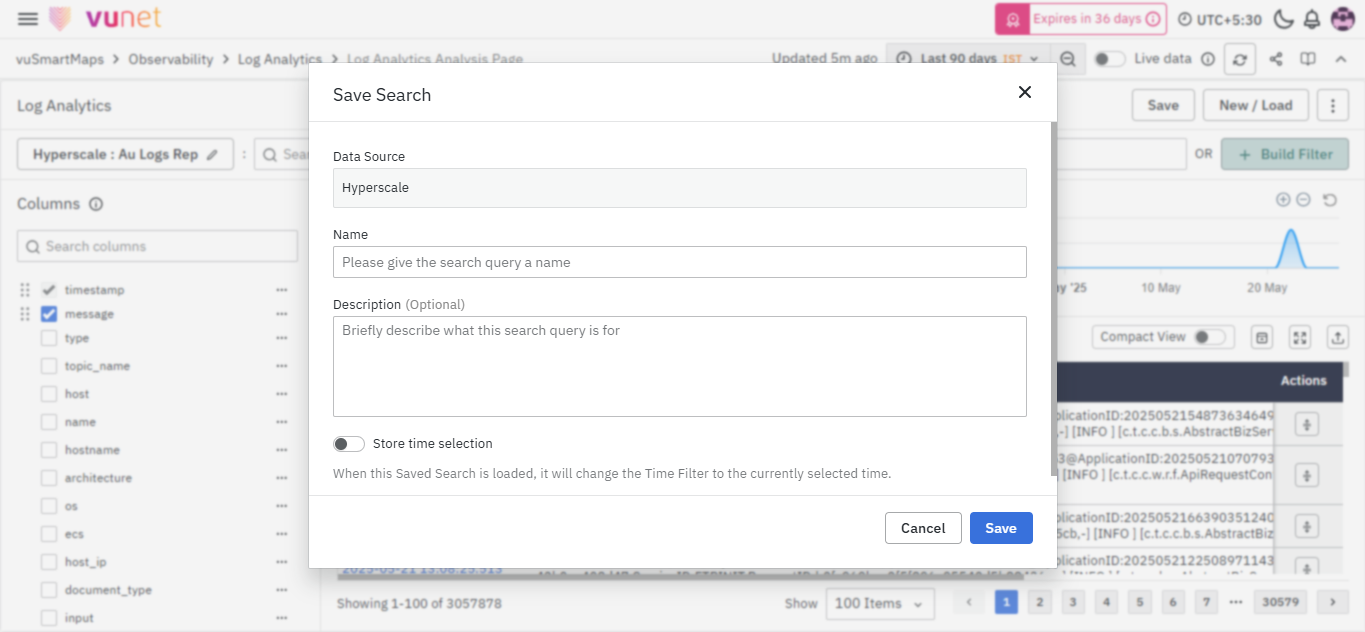
Task: Click the export upload icon
Action: tap(1338, 337)
